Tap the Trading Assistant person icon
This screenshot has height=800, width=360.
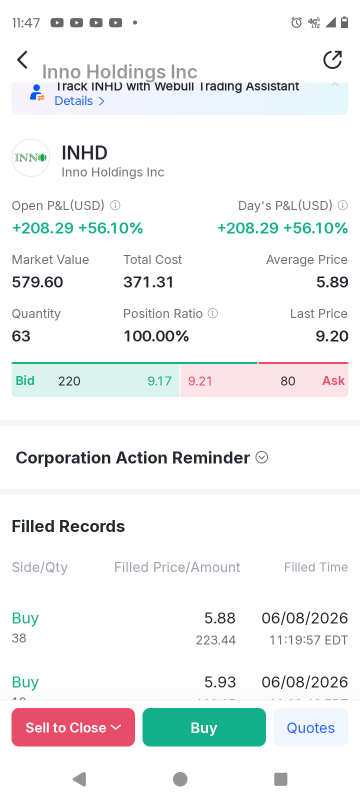pyautogui.click(x=37, y=93)
